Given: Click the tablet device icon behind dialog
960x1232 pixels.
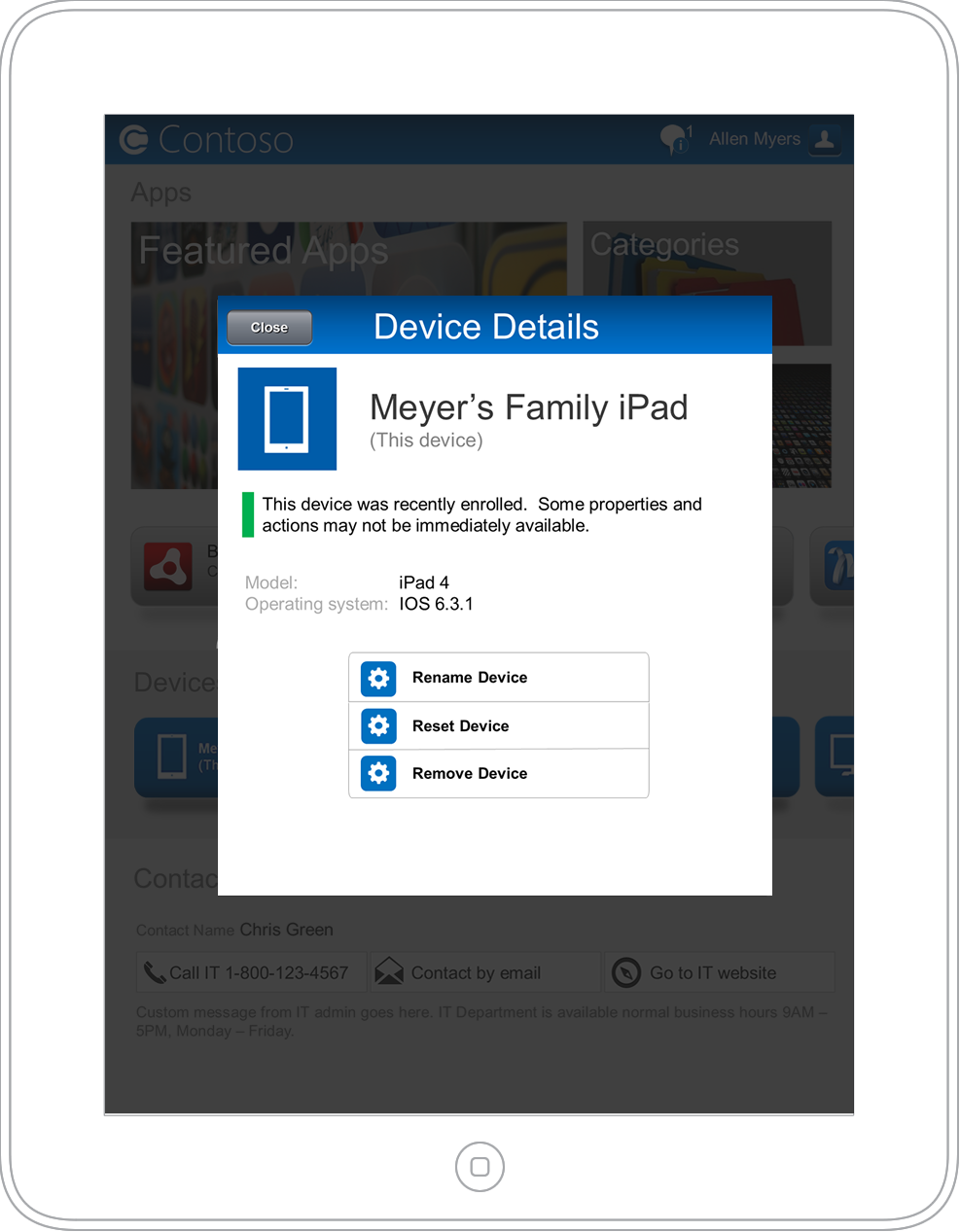Looking at the screenshot, I should pyautogui.click(x=172, y=757).
